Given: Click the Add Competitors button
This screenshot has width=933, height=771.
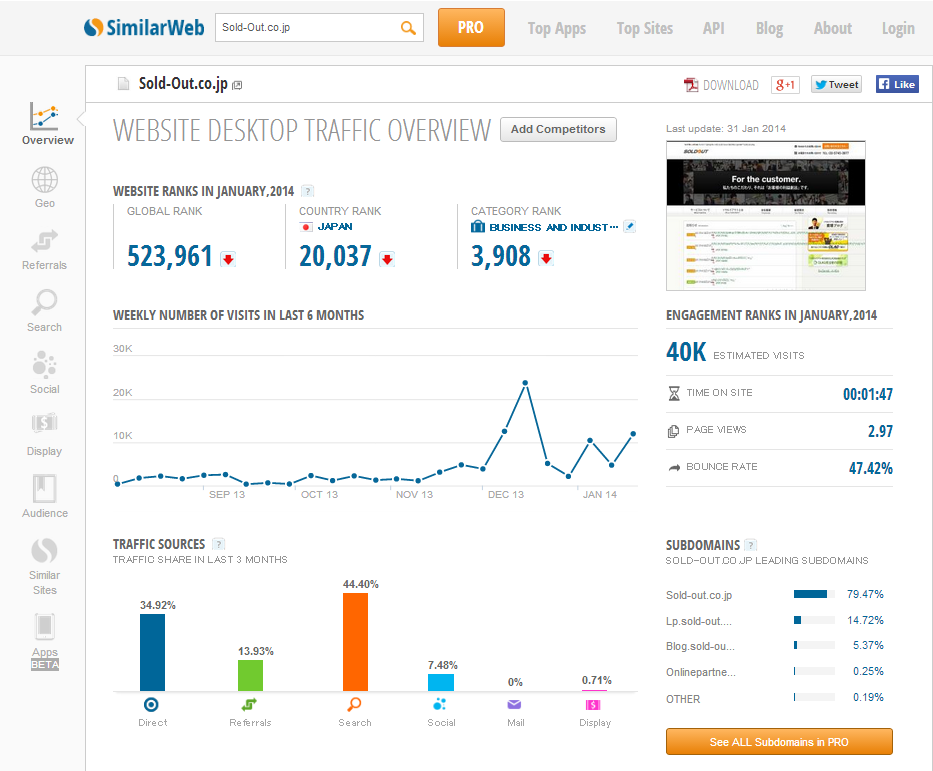Looking at the screenshot, I should click(x=558, y=129).
